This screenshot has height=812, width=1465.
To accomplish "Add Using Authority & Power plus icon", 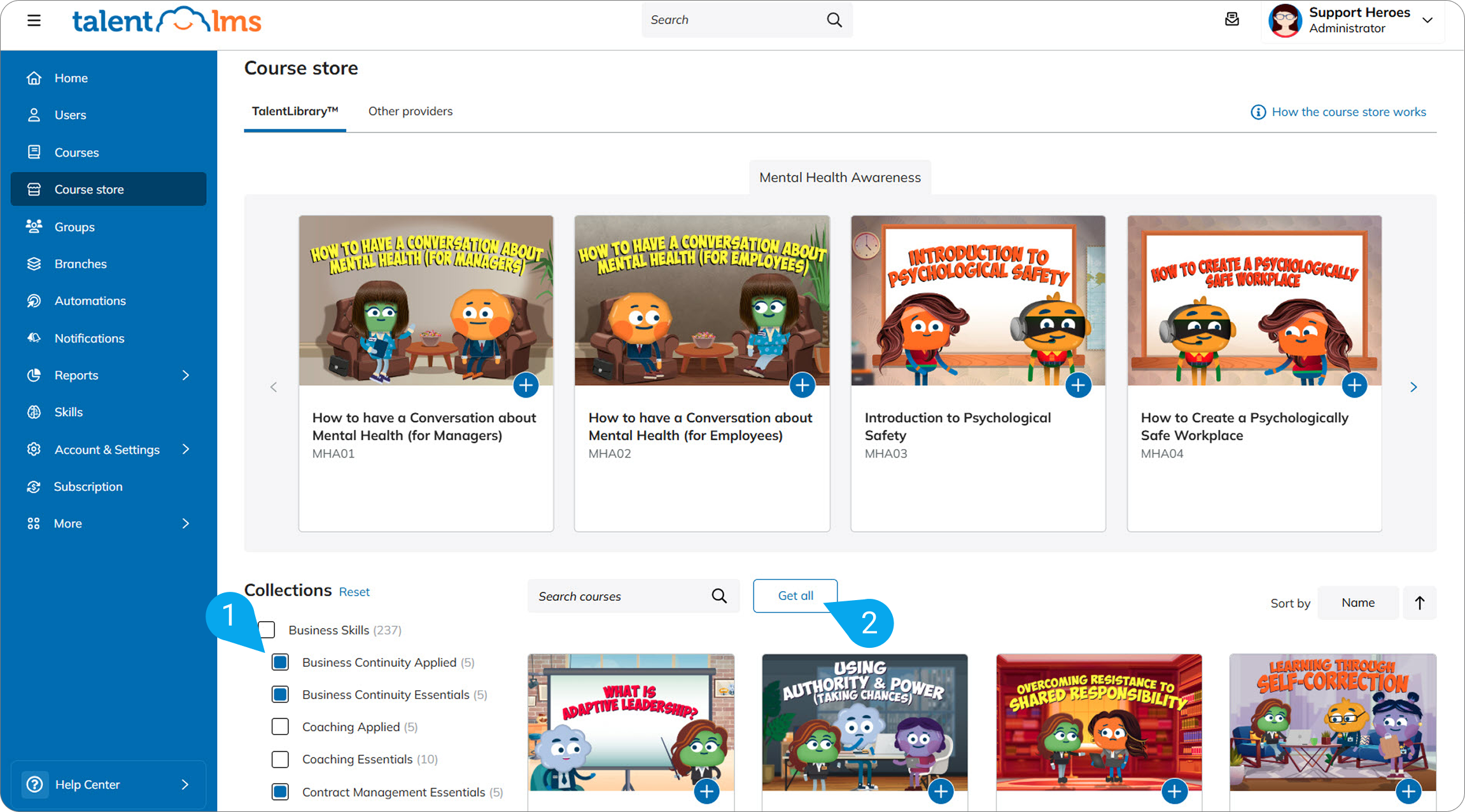I will pos(941,791).
